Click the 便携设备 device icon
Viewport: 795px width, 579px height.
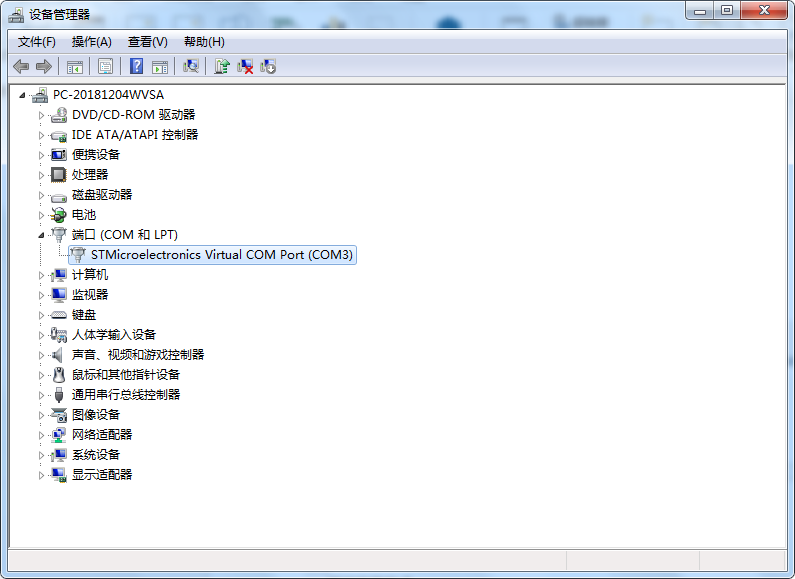click(59, 155)
